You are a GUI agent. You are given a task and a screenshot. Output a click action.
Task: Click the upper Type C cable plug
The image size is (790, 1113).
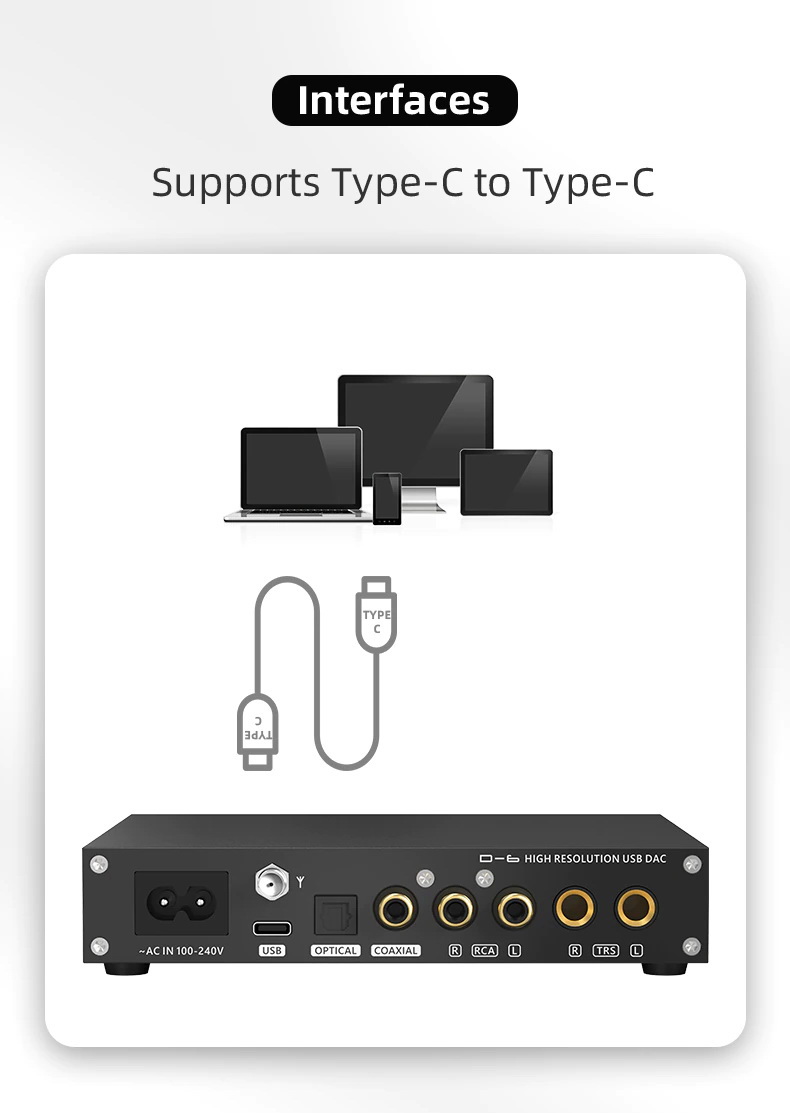(376, 614)
